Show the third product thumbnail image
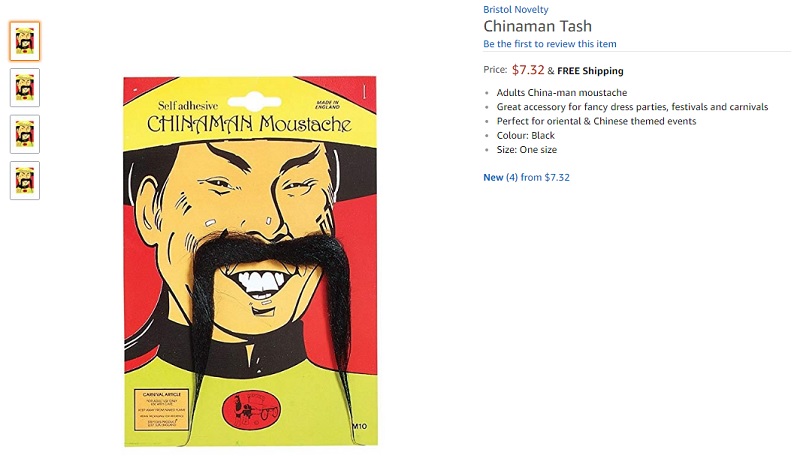Screen dimensions: 800x458 tap(24, 134)
